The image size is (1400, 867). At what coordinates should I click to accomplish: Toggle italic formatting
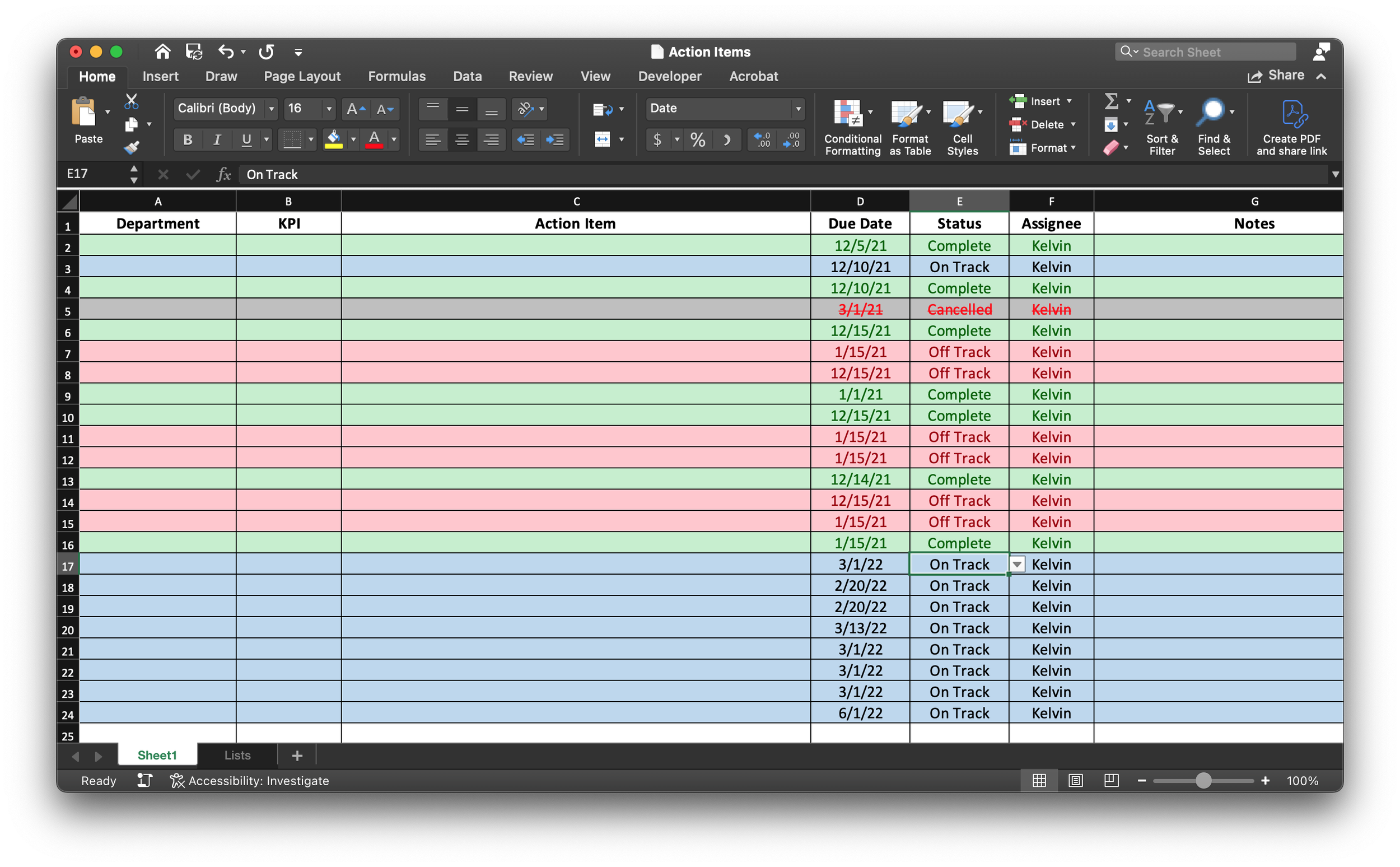(x=217, y=139)
